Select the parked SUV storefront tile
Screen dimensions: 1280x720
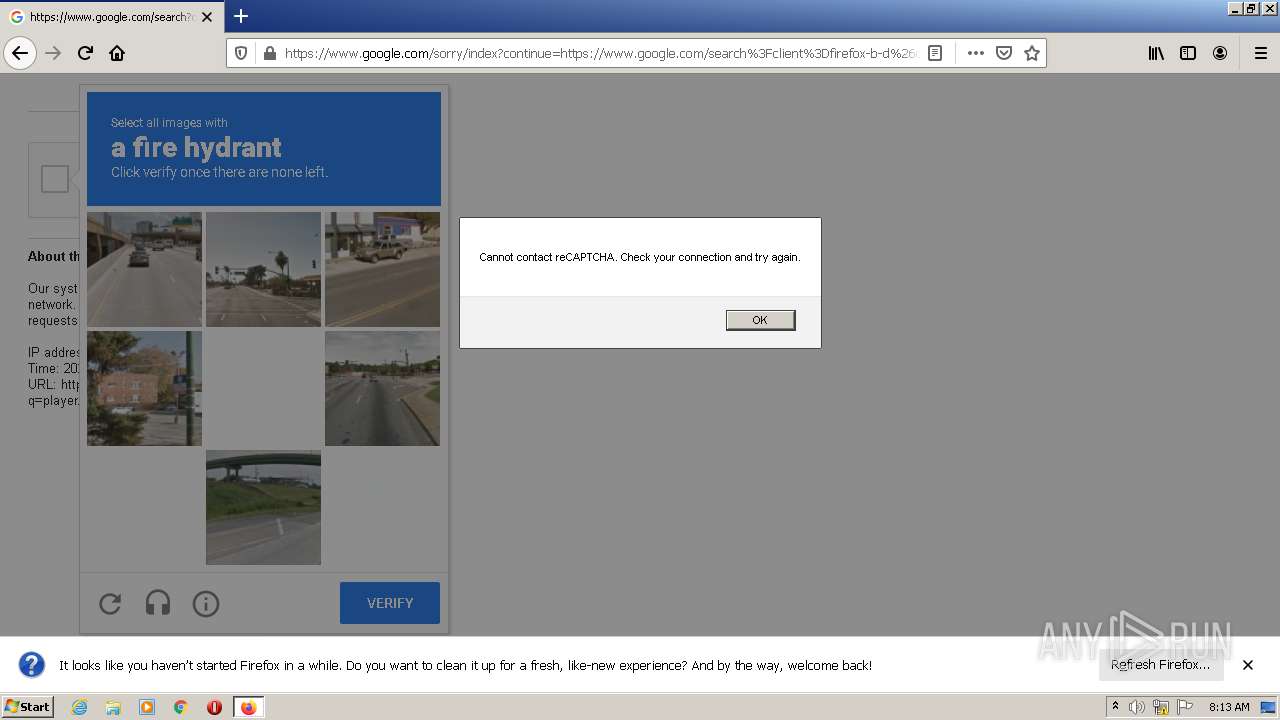coord(382,269)
